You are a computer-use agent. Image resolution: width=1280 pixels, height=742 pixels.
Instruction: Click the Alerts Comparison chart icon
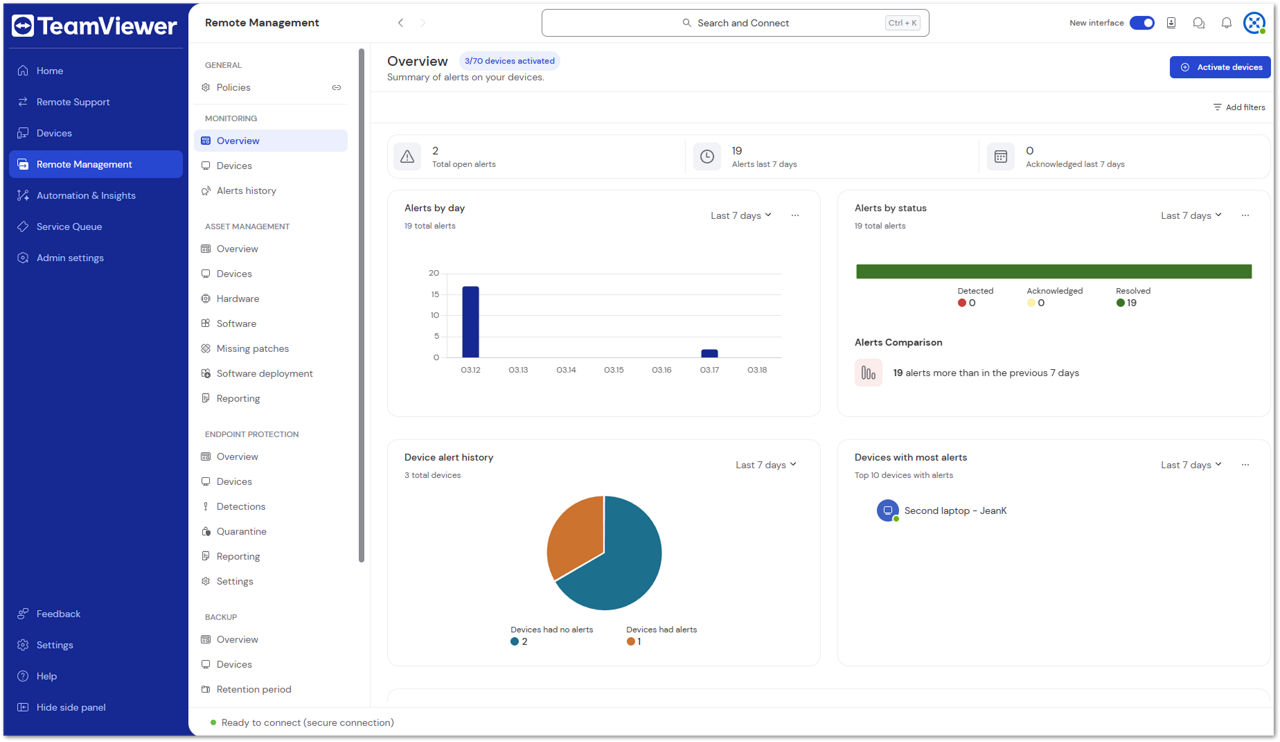pyautogui.click(x=868, y=373)
